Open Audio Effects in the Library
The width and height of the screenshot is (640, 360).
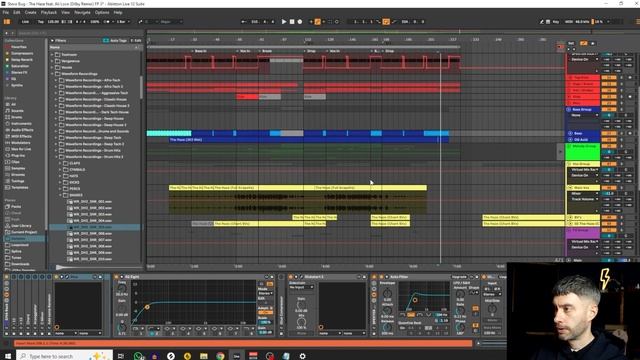(22, 130)
